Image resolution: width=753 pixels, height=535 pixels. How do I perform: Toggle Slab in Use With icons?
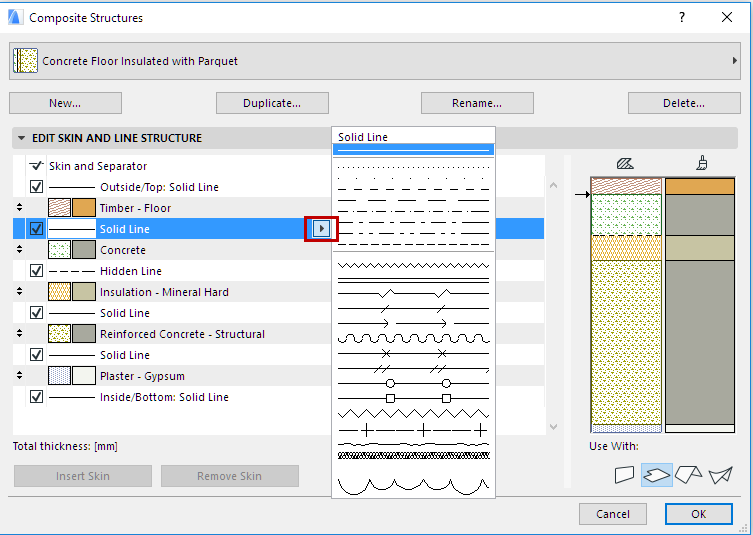[656, 475]
